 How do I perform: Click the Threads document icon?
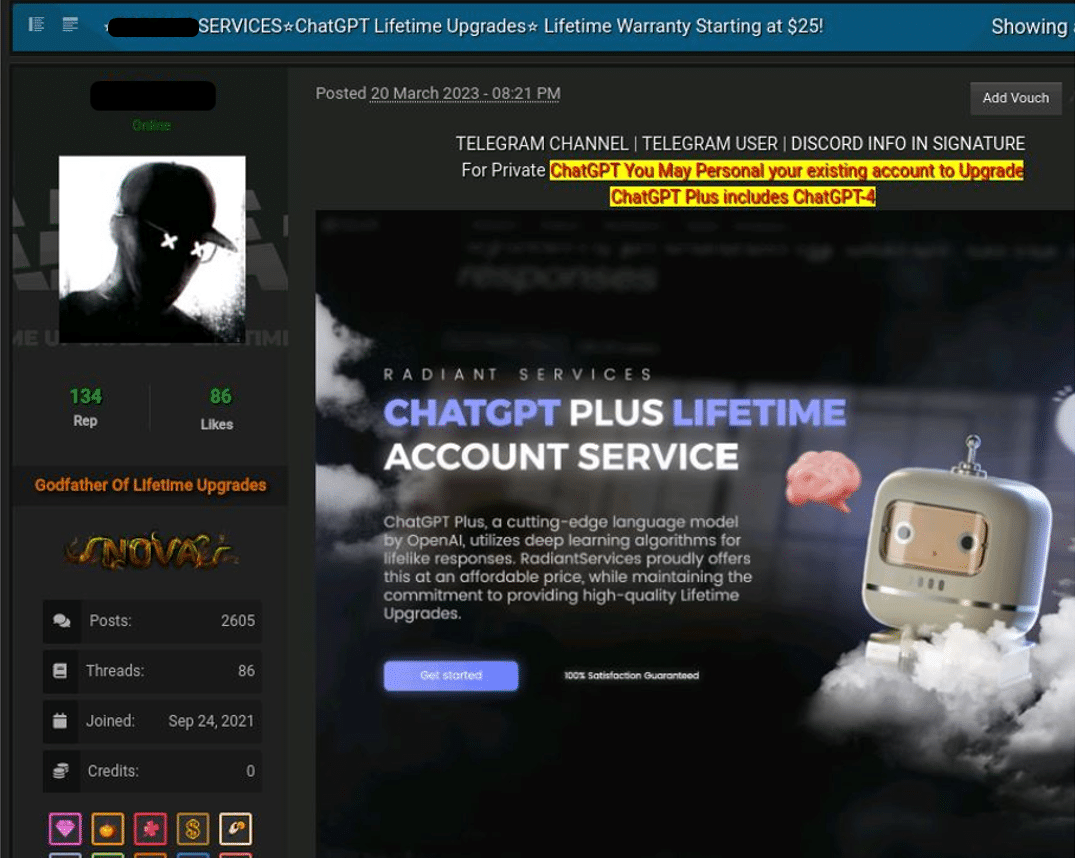pos(60,671)
